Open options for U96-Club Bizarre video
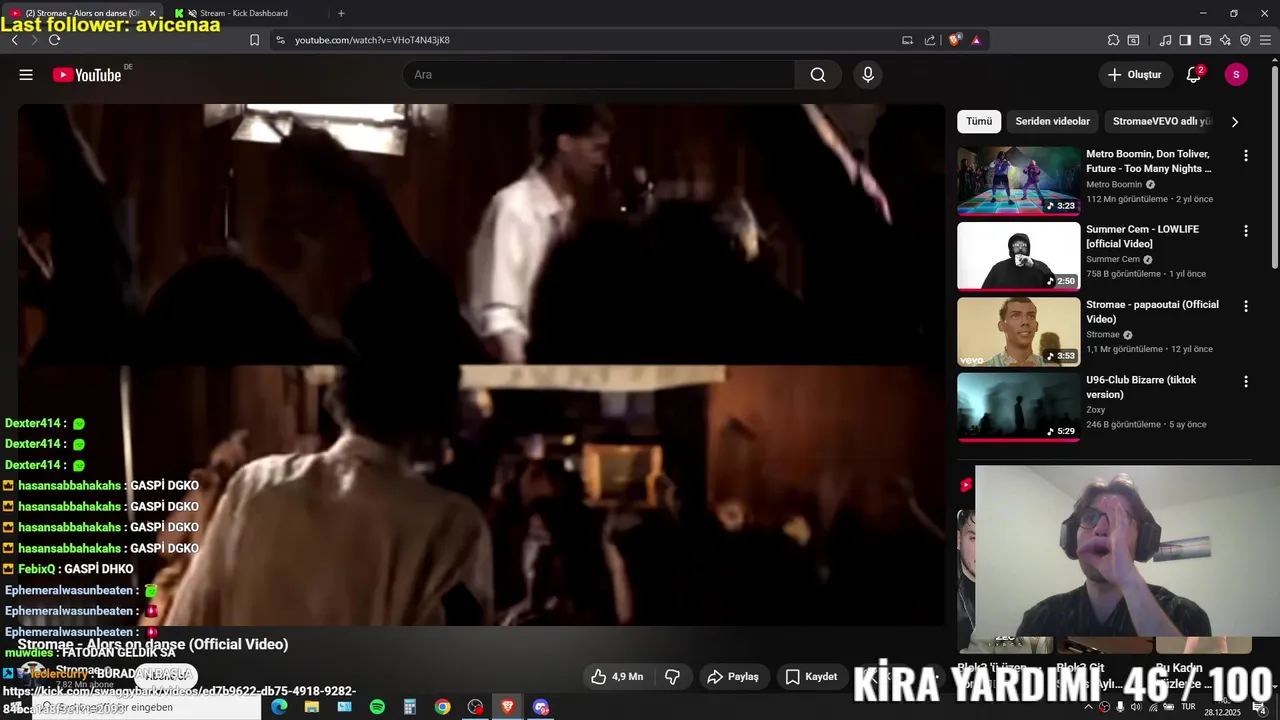The width and height of the screenshot is (1280, 720). pyautogui.click(x=1246, y=381)
